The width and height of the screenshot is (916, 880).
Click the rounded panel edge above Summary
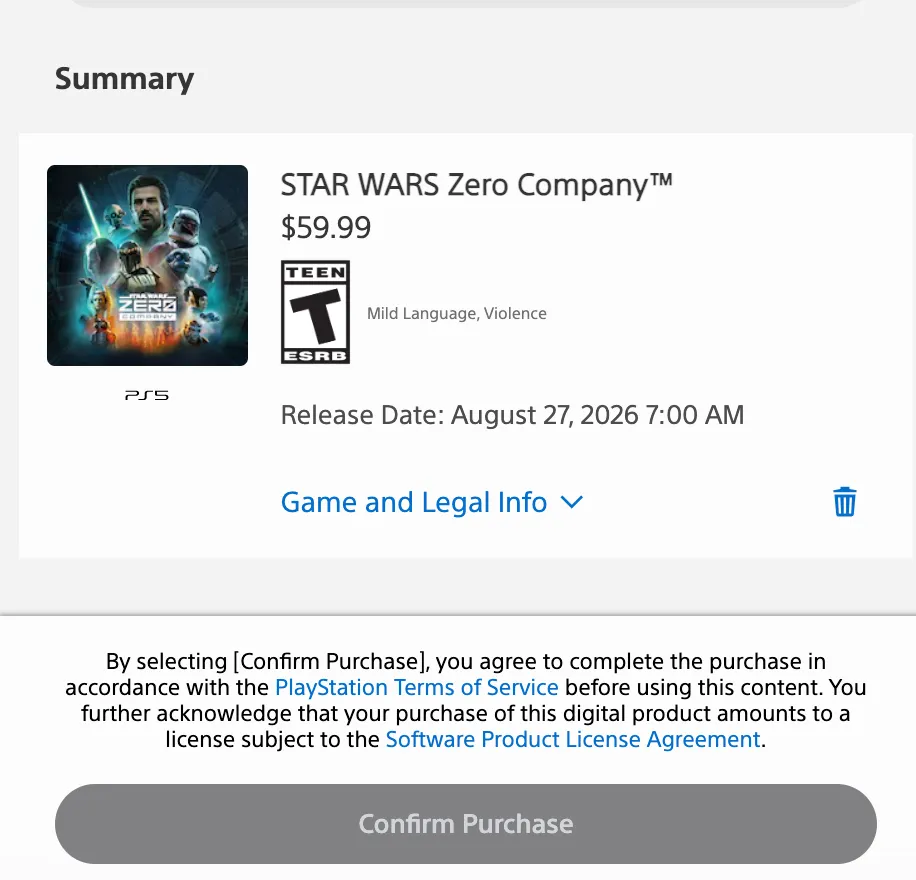pos(466,4)
